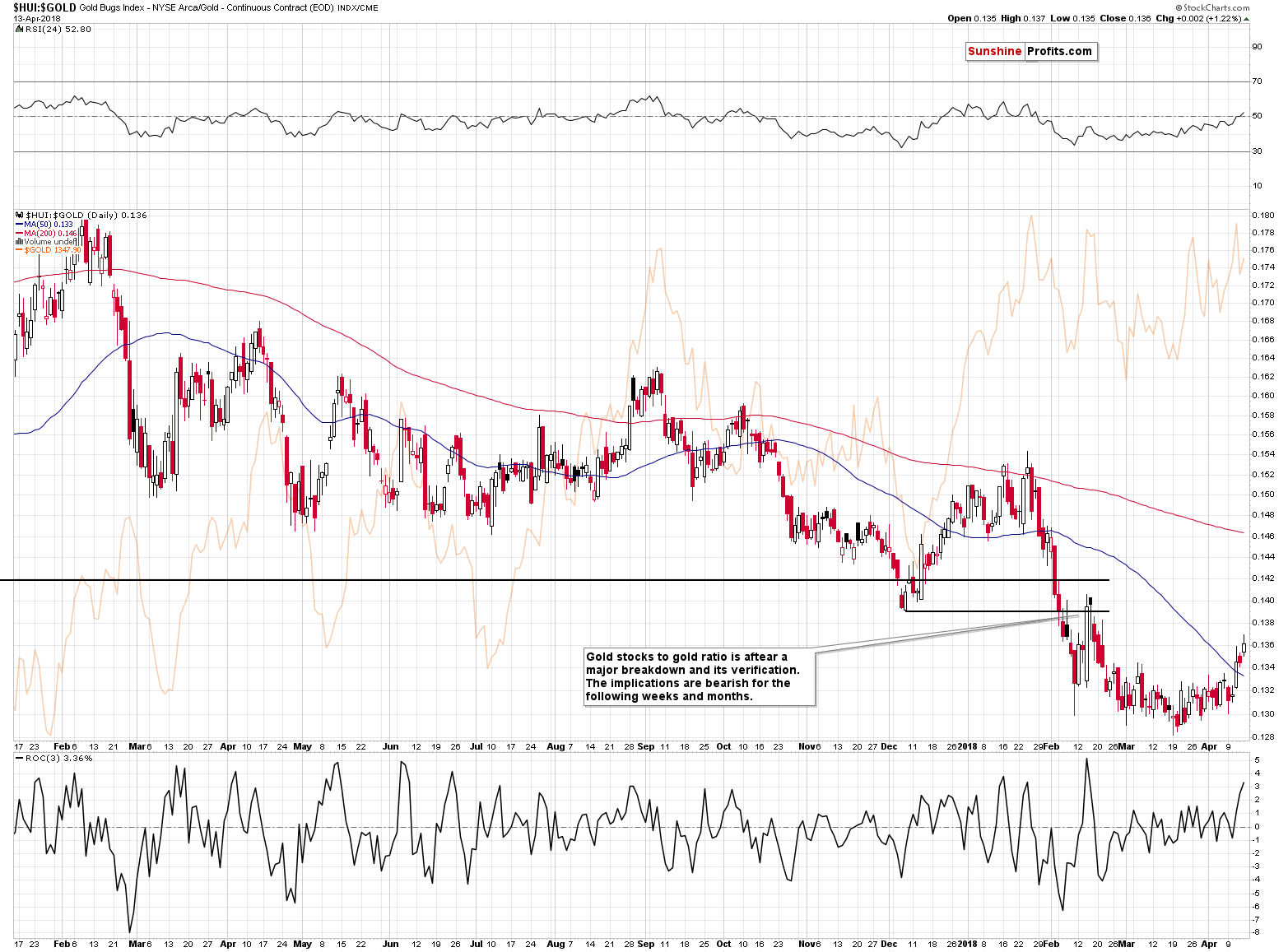Select the Close 0.136 value
This screenshot has width=1288, height=952.
(x=1125, y=18)
